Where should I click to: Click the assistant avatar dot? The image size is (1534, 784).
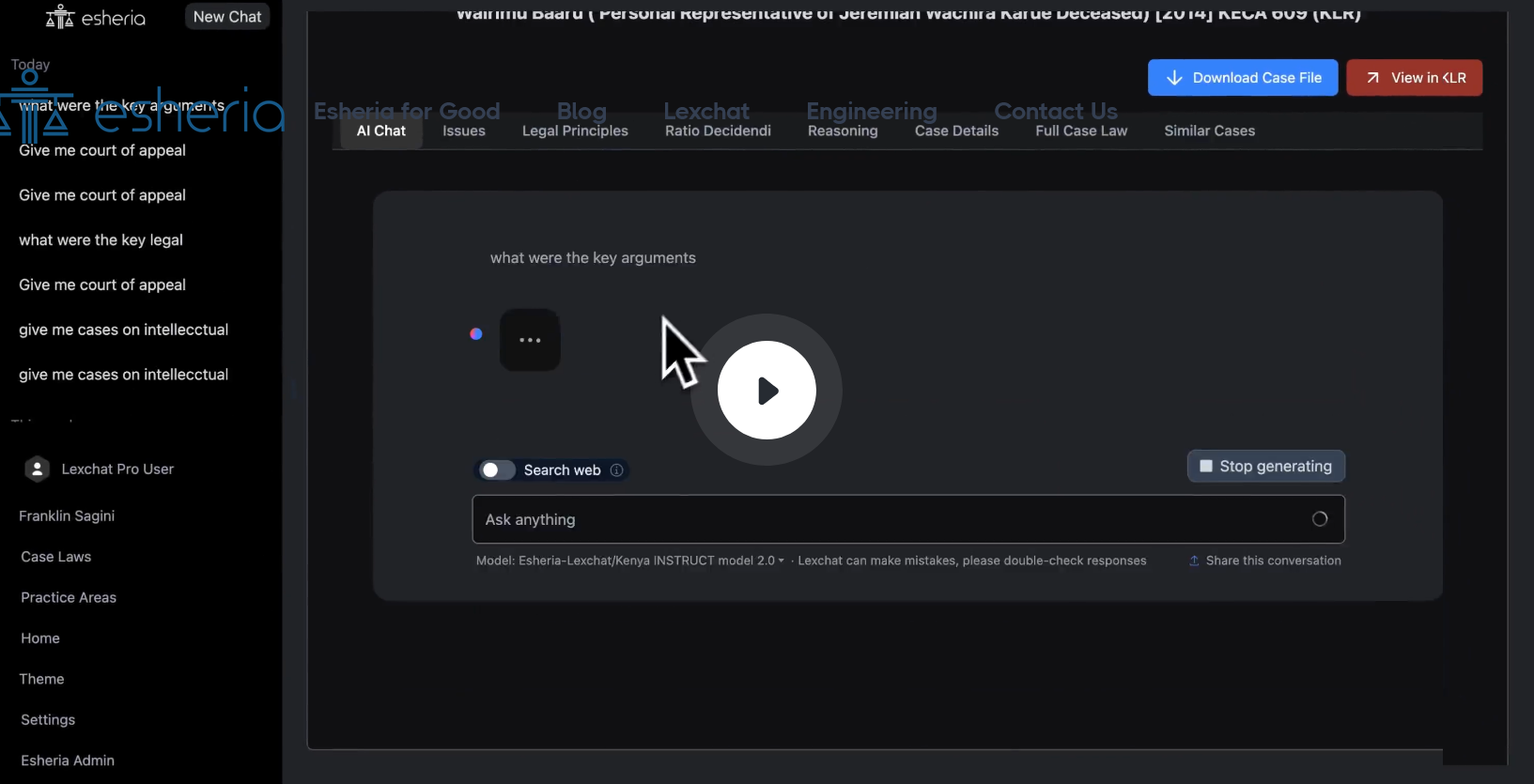476,333
